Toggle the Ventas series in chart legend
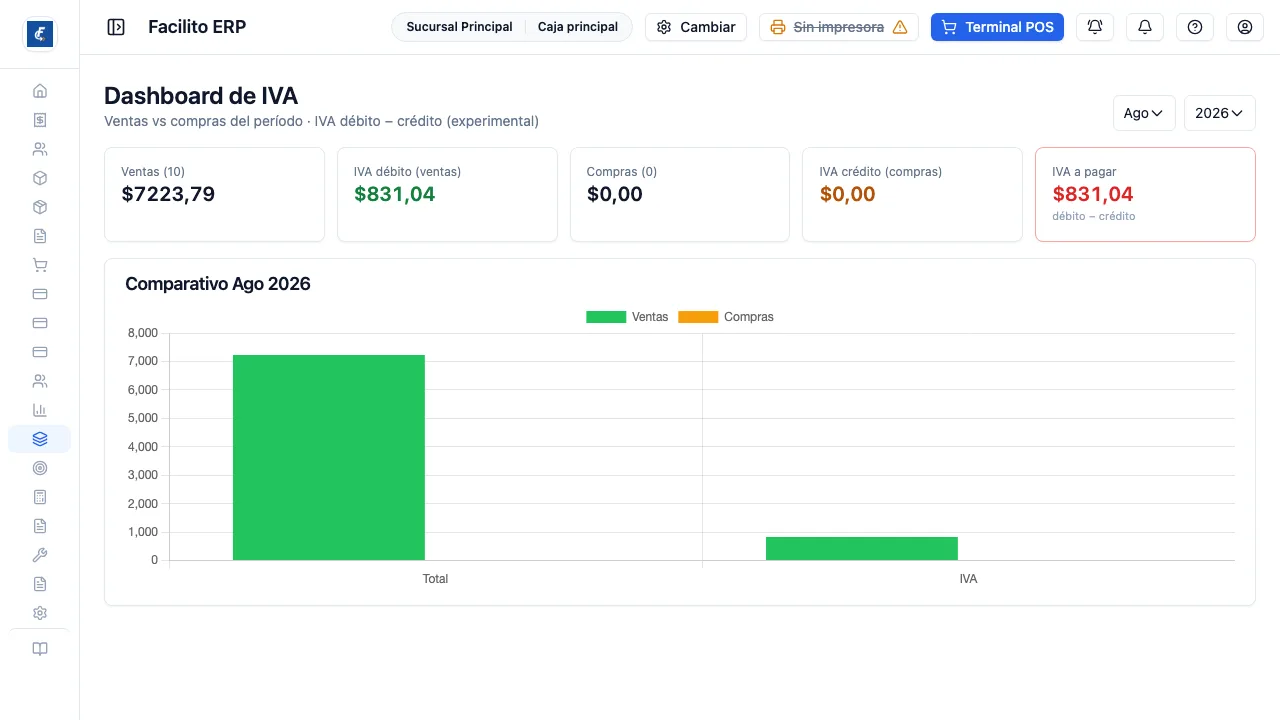1280x720 pixels. (627, 317)
